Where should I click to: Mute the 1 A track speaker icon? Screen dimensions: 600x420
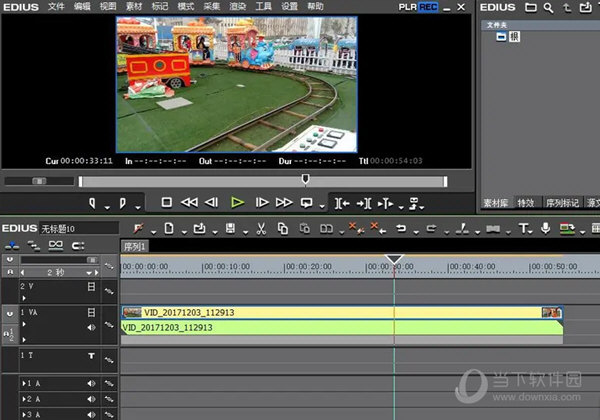coord(91,383)
